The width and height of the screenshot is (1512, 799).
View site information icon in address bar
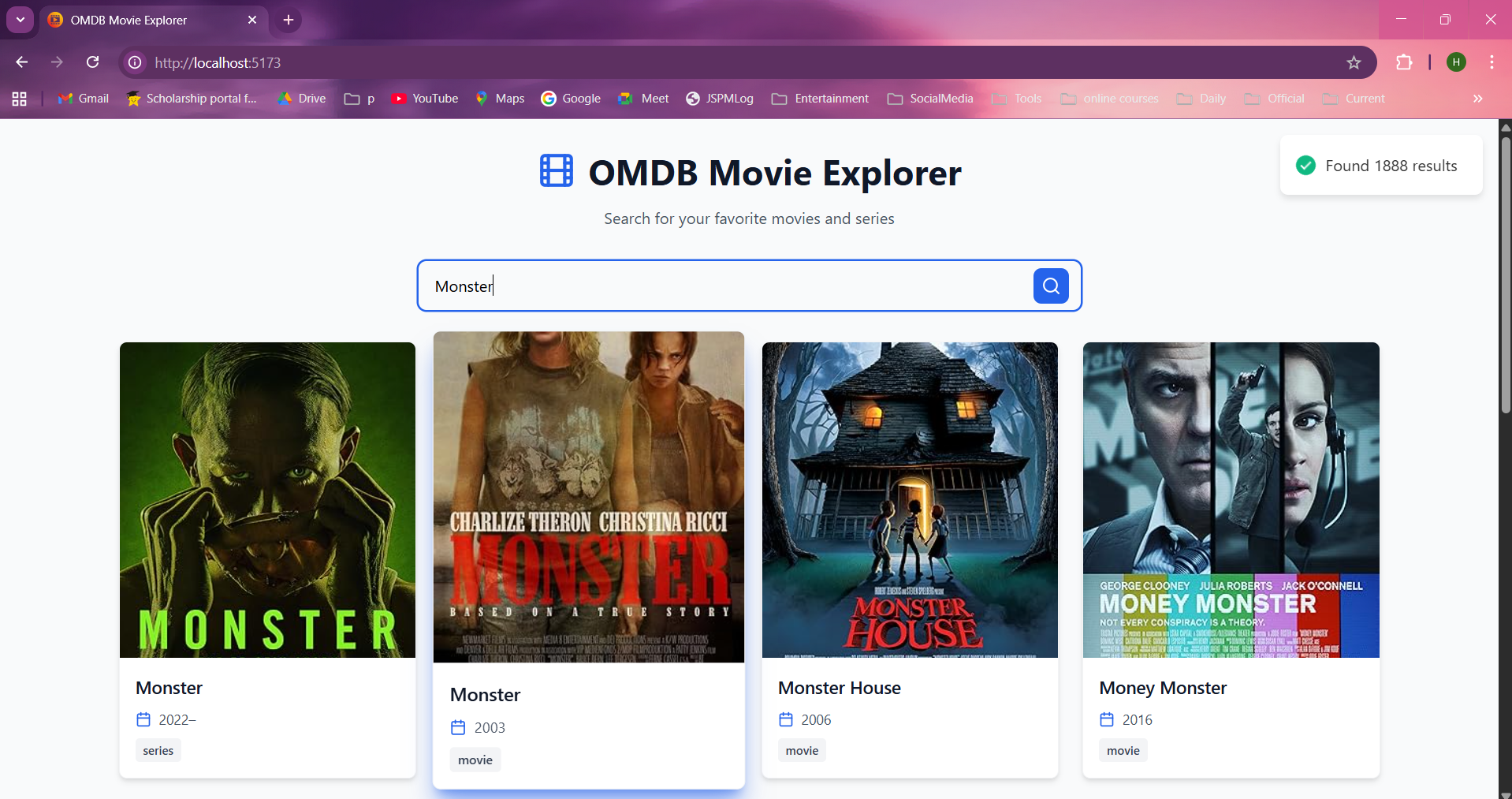[135, 62]
